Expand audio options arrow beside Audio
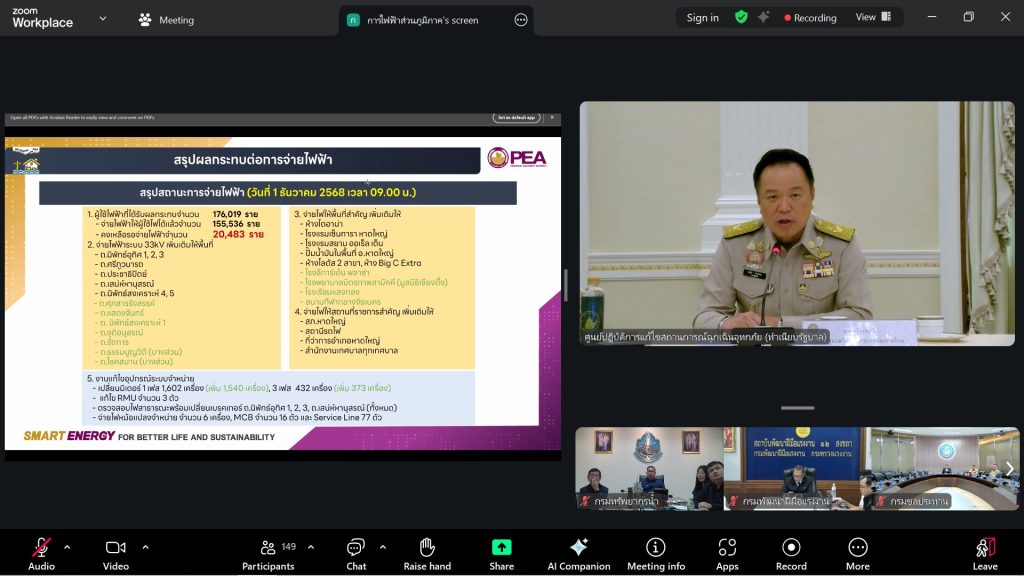 point(67,547)
